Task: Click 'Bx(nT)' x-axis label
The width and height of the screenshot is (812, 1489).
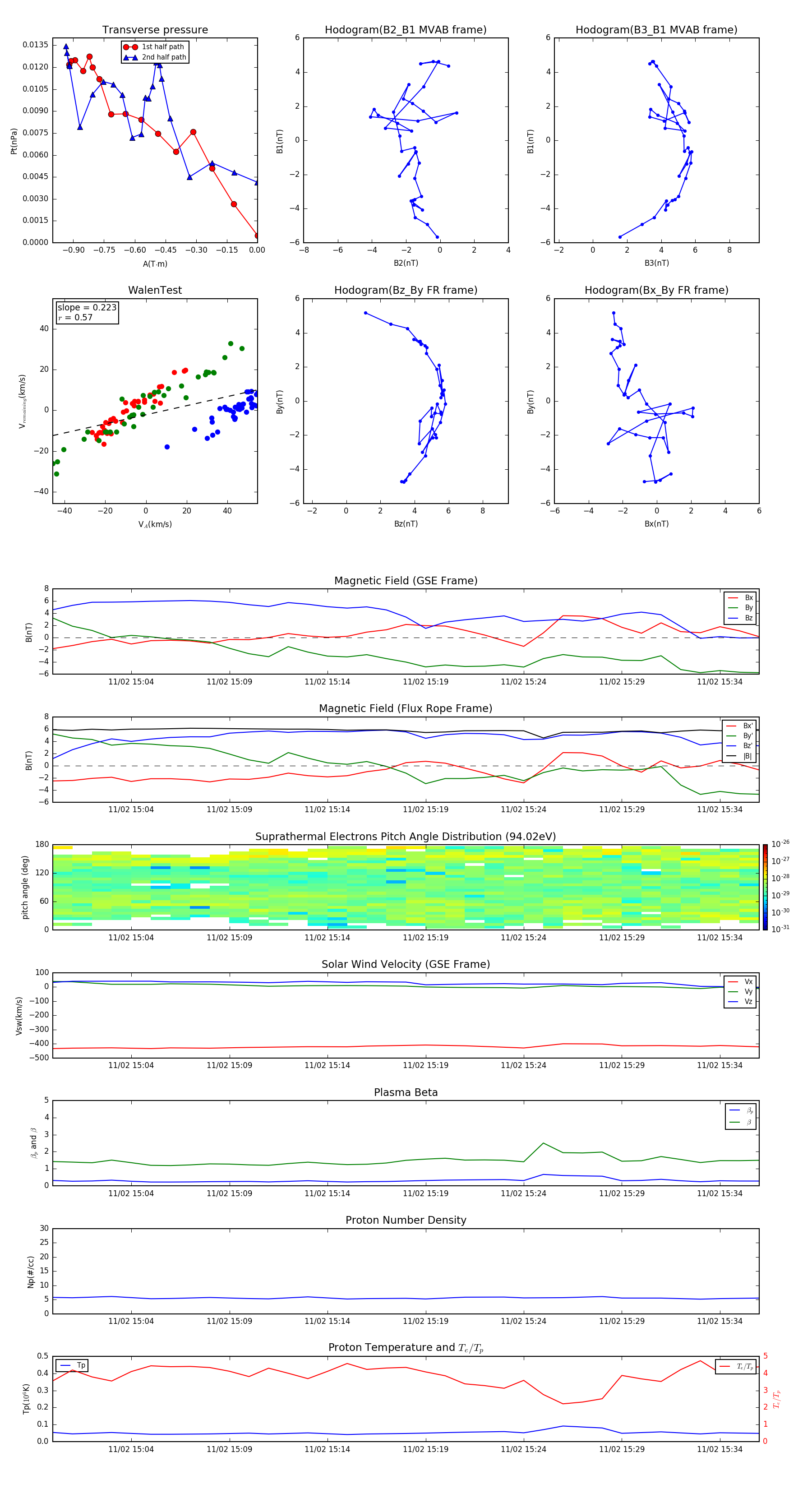Action: click(x=656, y=524)
